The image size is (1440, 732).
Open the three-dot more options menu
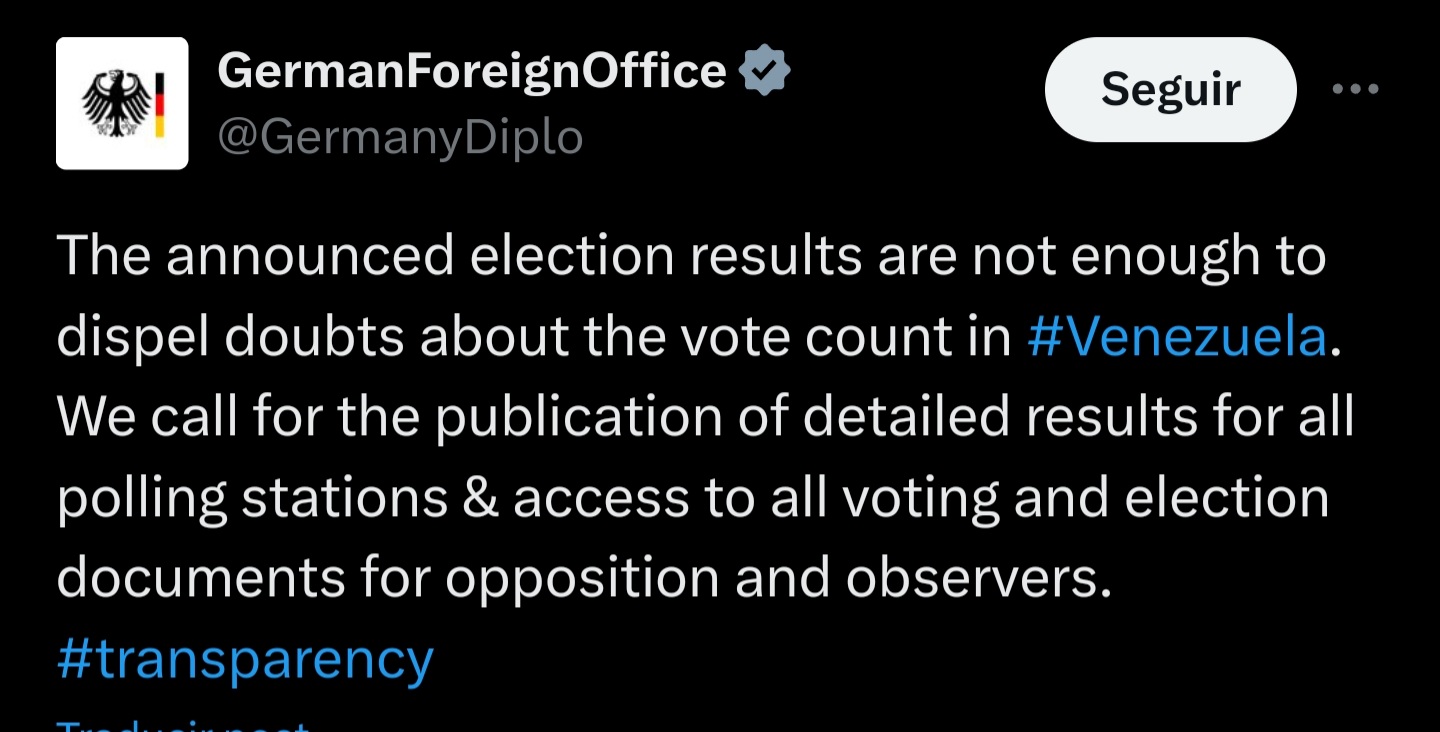pyautogui.click(x=1355, y=90)
